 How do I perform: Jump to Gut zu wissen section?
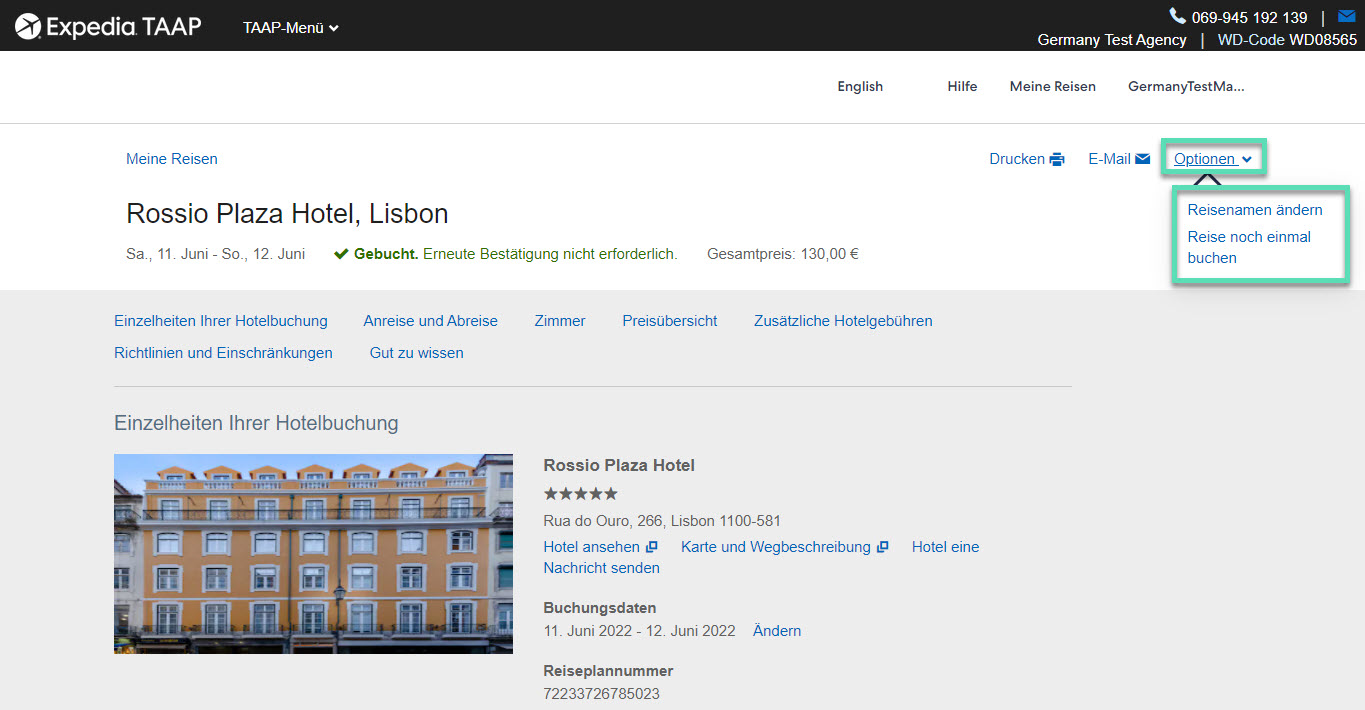point(416,353)
